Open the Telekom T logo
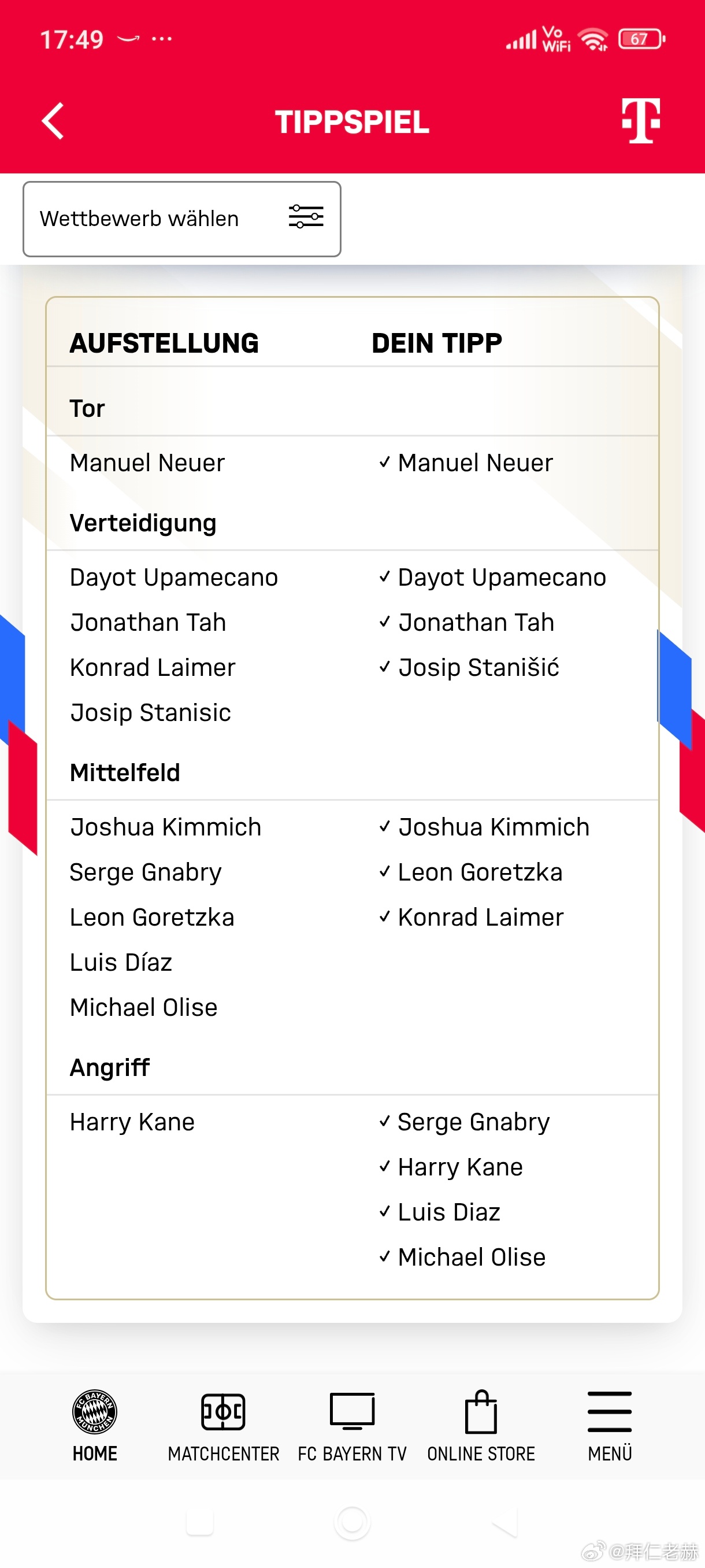The image size is (705, 1568). click(x=640, y=120)
